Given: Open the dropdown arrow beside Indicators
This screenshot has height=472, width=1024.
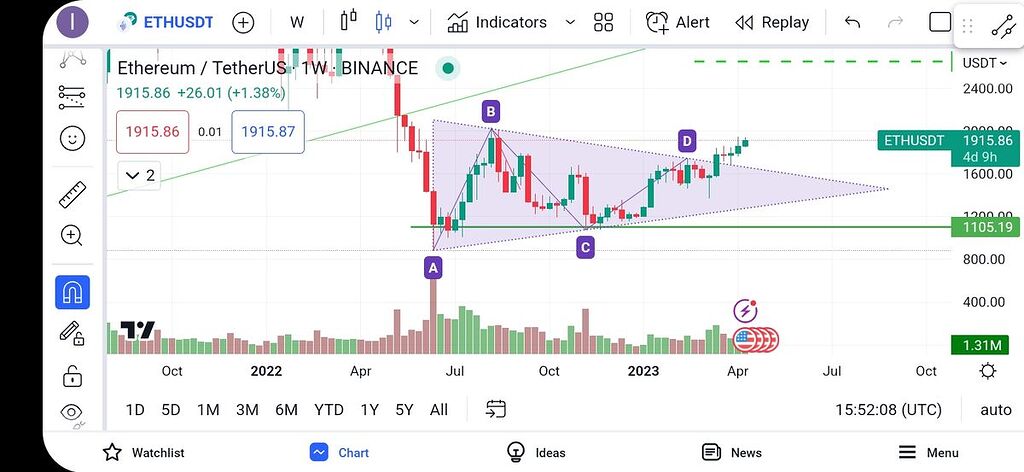Looking at the screenshot, I should pyautogui.click(x=570, y=22).
